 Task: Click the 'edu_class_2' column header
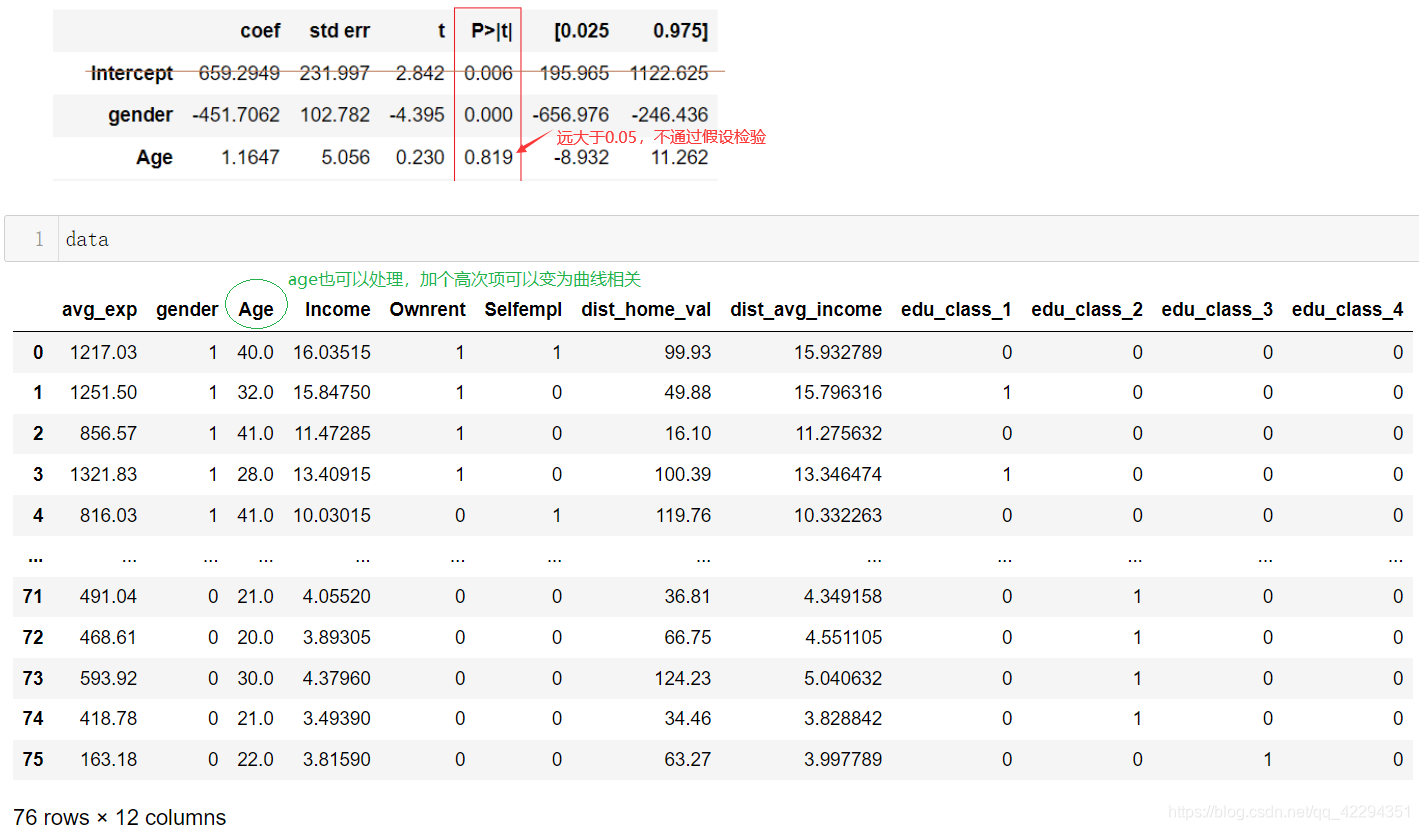(1087, 310)
